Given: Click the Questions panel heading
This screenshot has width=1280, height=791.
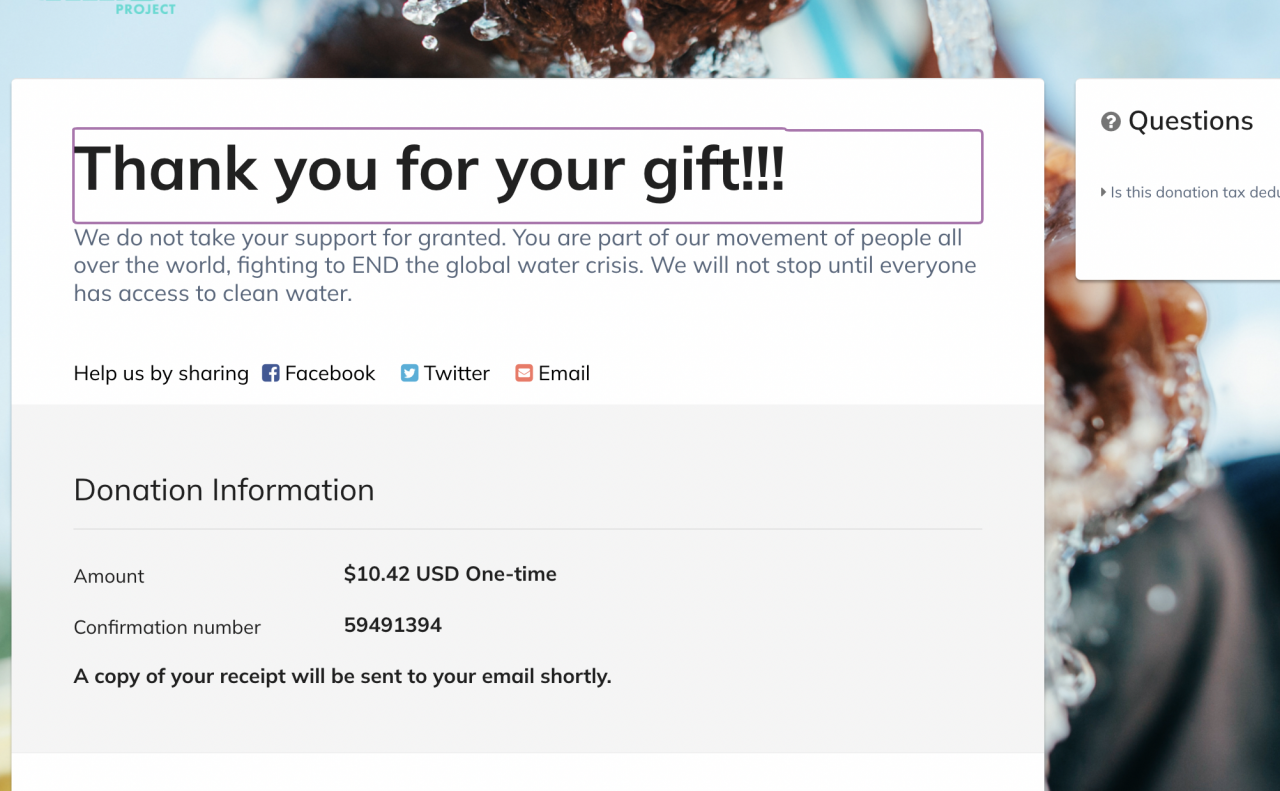Looking at the screenshot, I should (1190, 121).
